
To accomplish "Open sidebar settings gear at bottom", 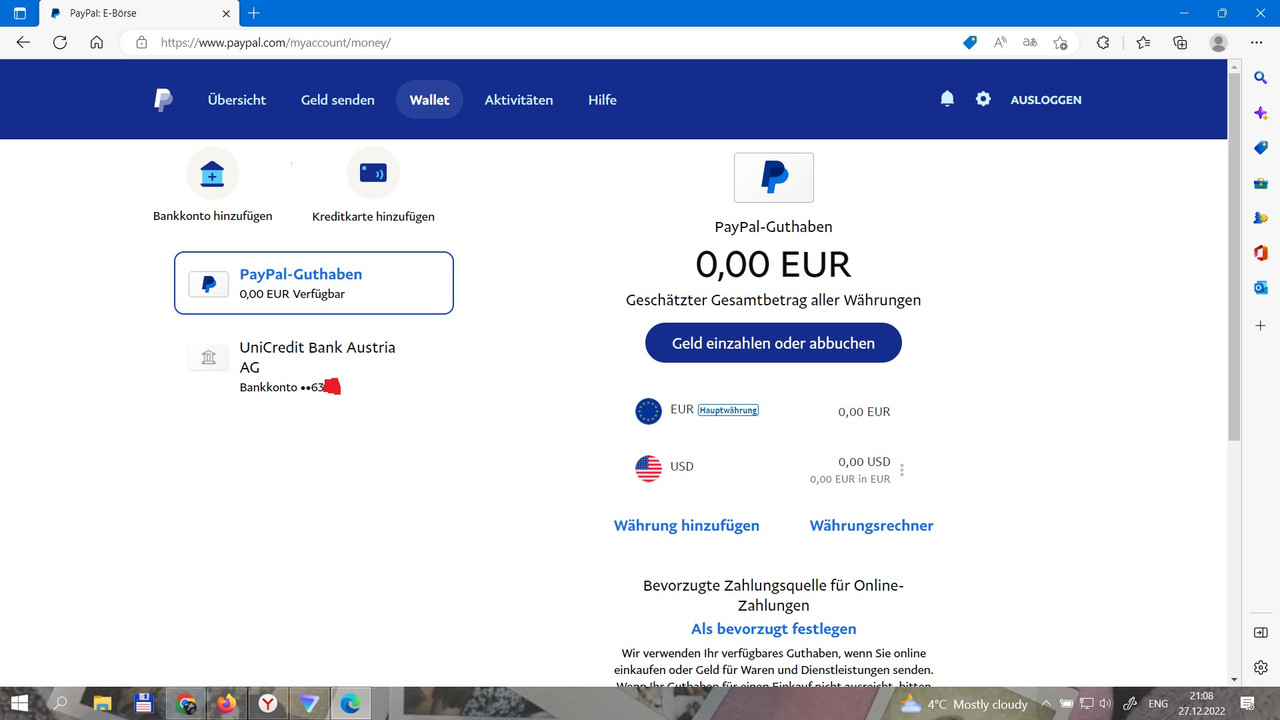I will (x=1261, y=667).
